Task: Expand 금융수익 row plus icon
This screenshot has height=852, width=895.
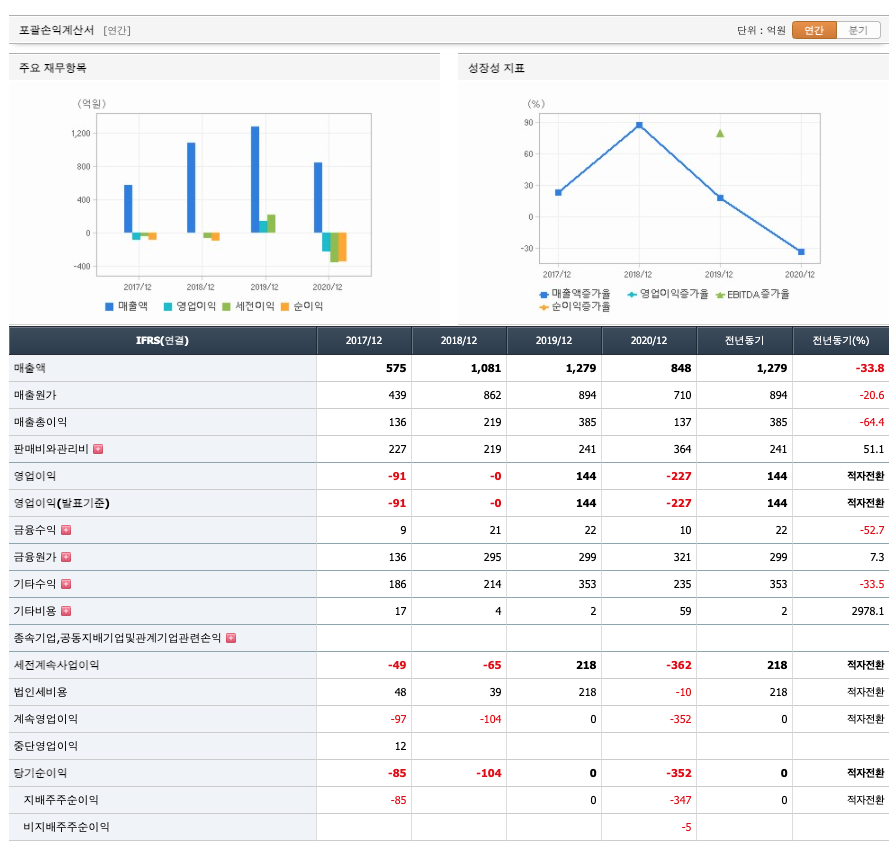Action: tap(66, 530)
